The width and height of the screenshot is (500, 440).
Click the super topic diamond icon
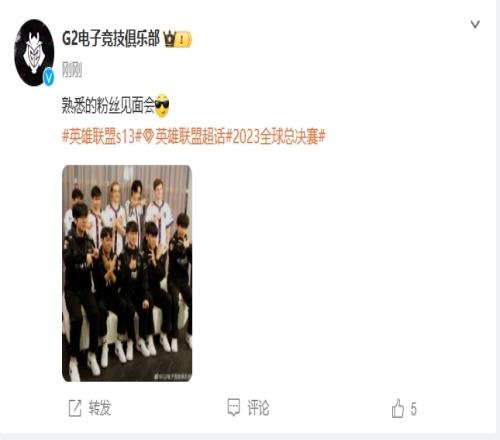pos(149,137)
